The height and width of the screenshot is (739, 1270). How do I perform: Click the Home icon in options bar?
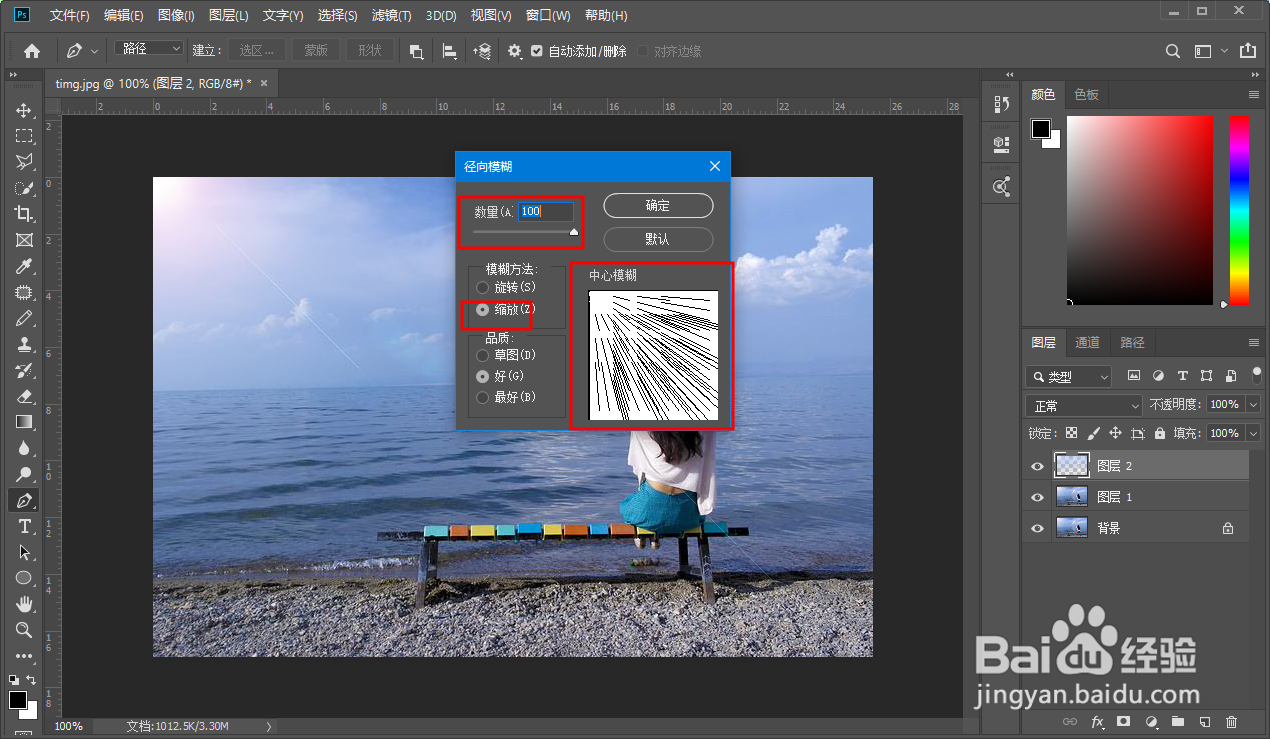click(x=32, y=51)
